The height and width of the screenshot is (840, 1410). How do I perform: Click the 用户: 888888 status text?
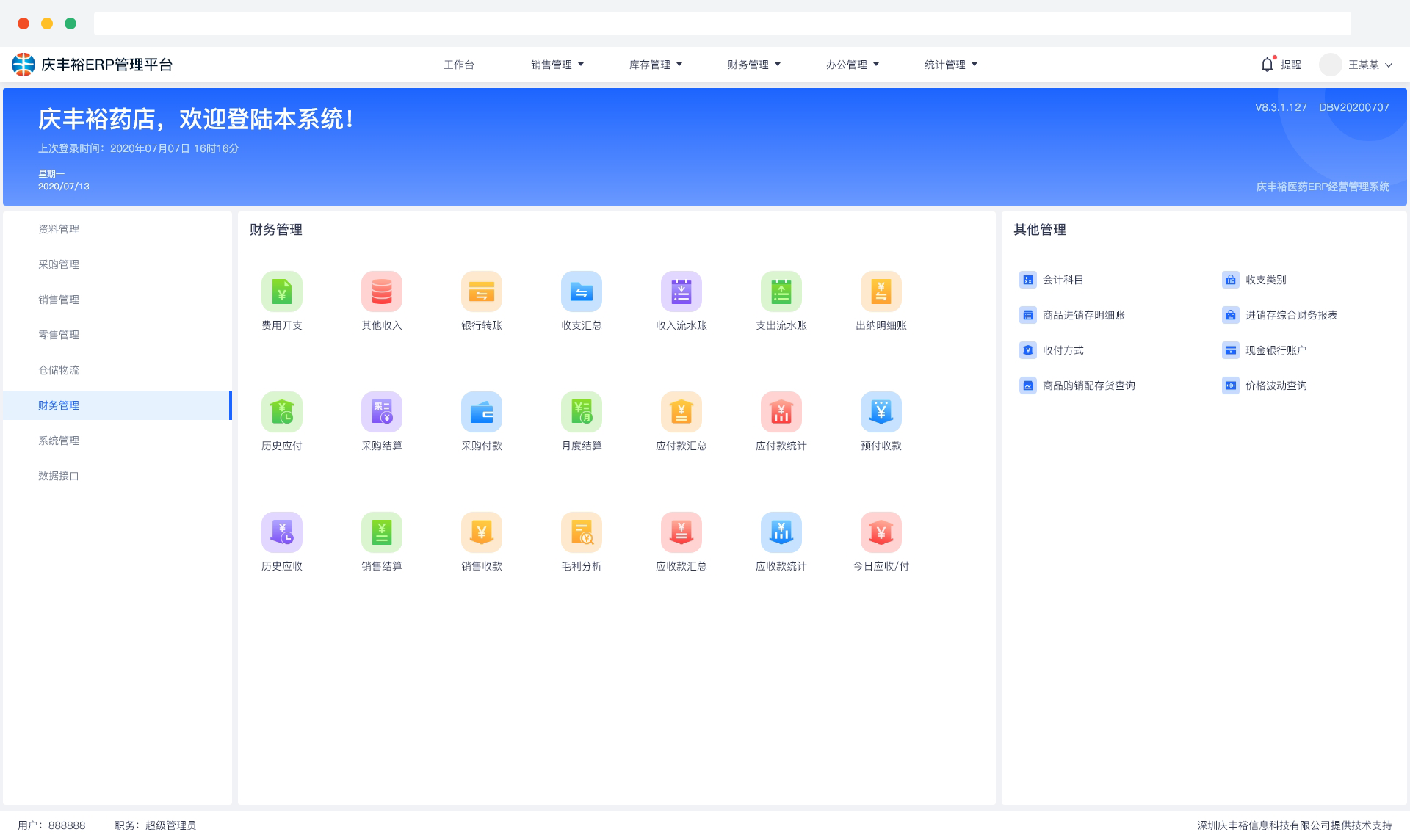click(x=51, y=825)
